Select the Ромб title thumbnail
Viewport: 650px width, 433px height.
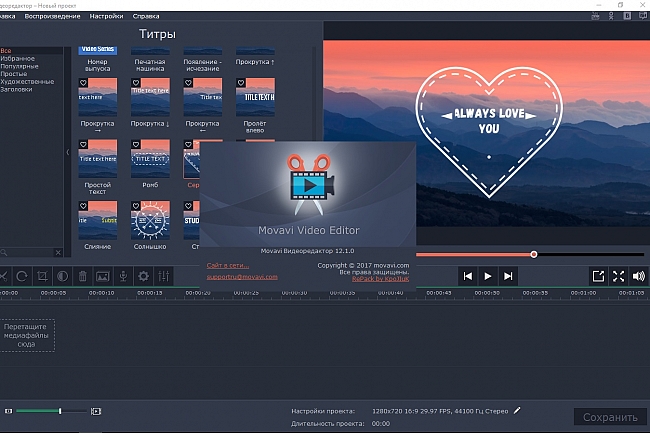pyautogui.click(x=150, y=159)
